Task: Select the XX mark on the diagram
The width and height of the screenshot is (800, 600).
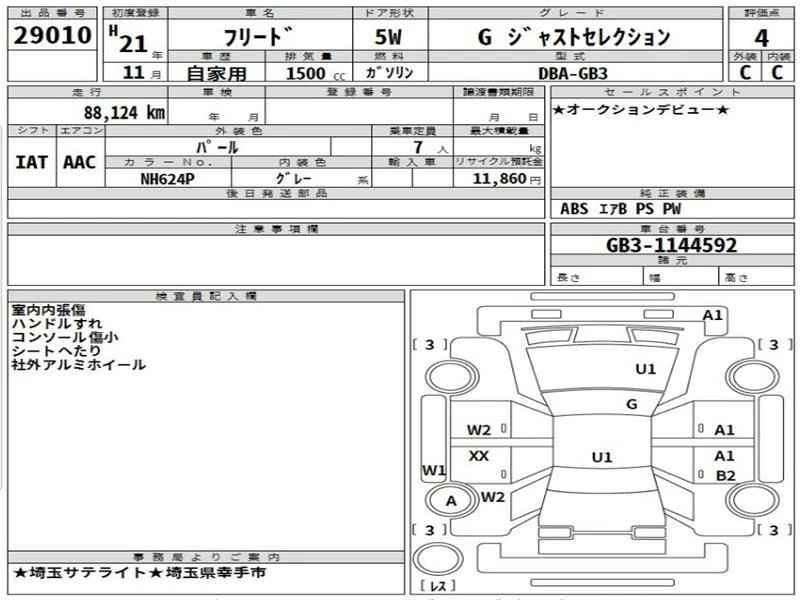Action: click(x=479, y=456)
